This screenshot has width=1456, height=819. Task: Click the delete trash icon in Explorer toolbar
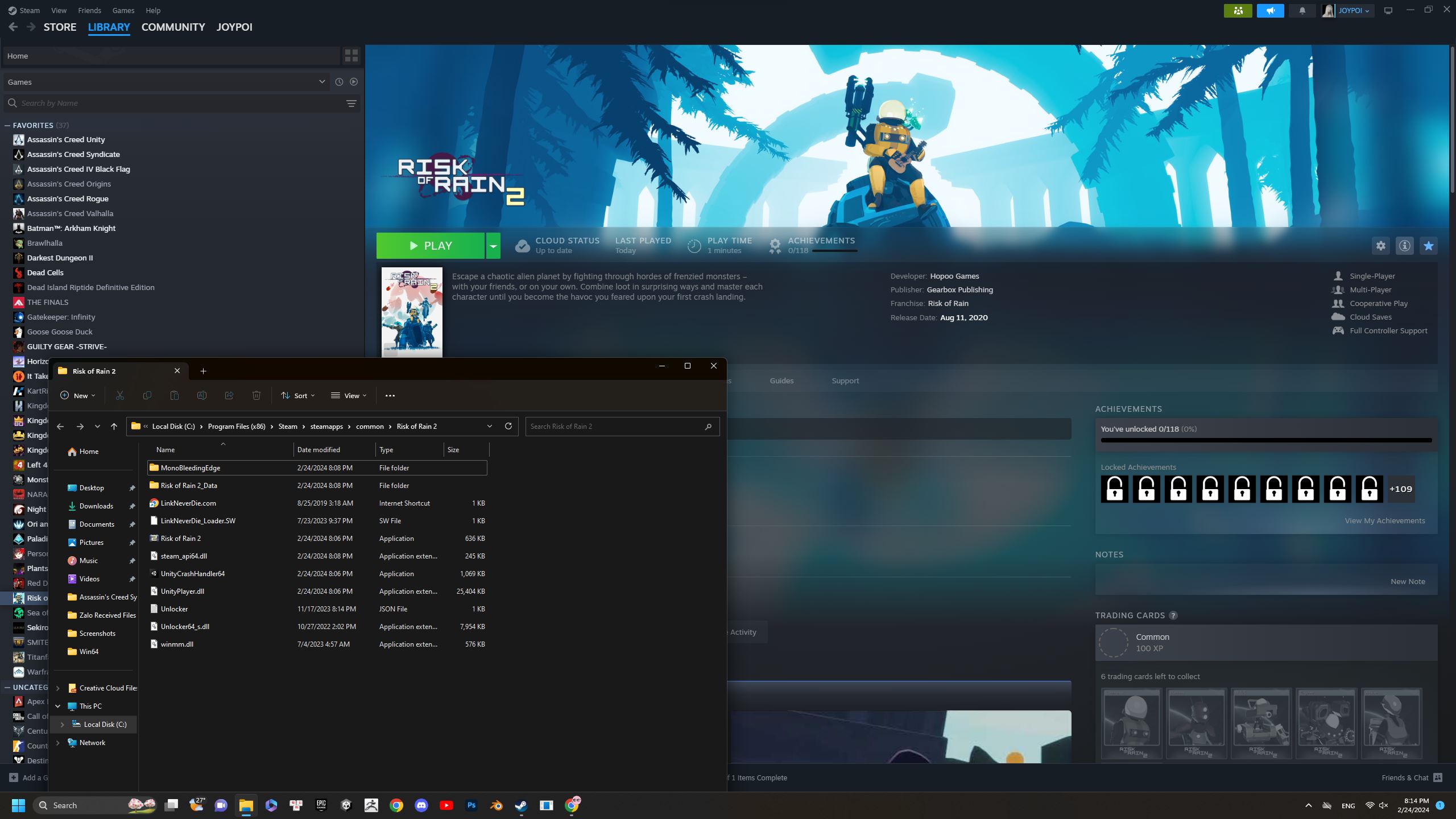(x=257, y=395)
